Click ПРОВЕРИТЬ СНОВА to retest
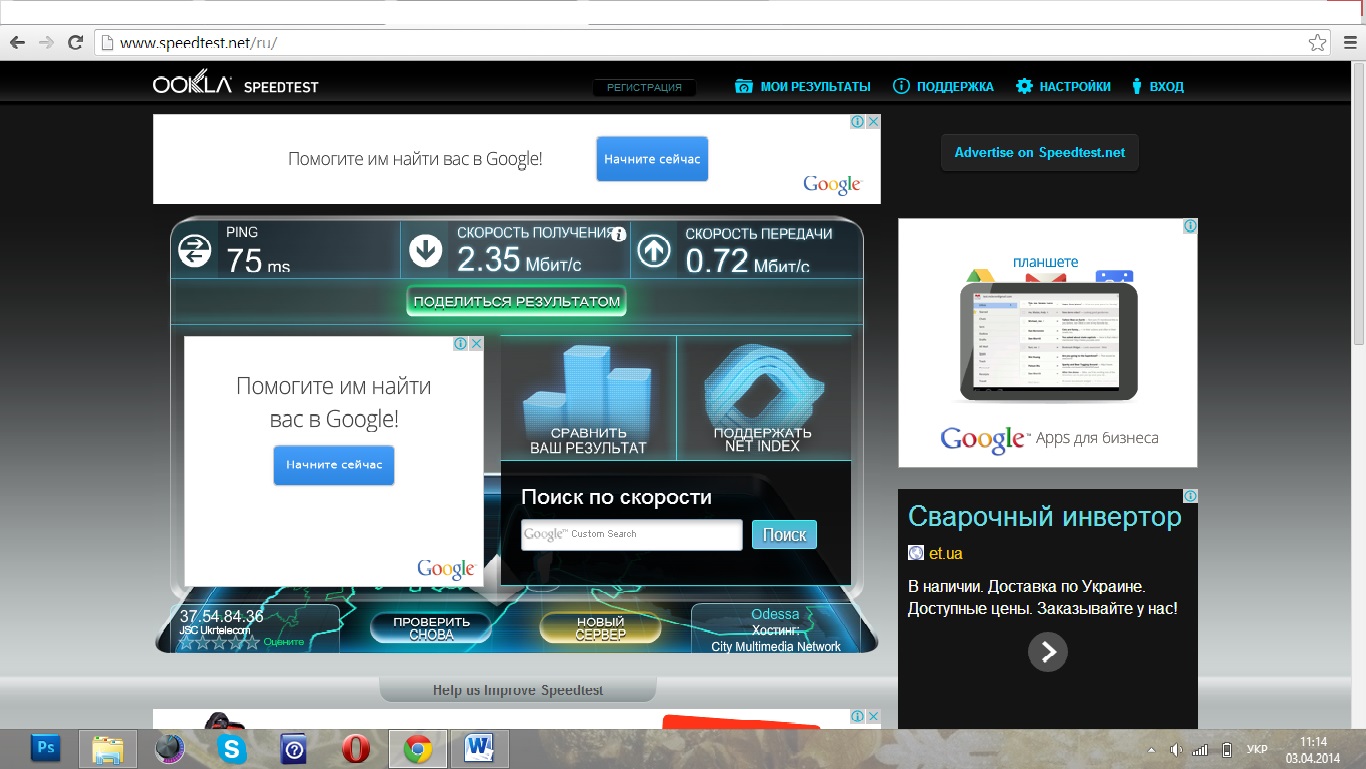 (x=432, y=628)
